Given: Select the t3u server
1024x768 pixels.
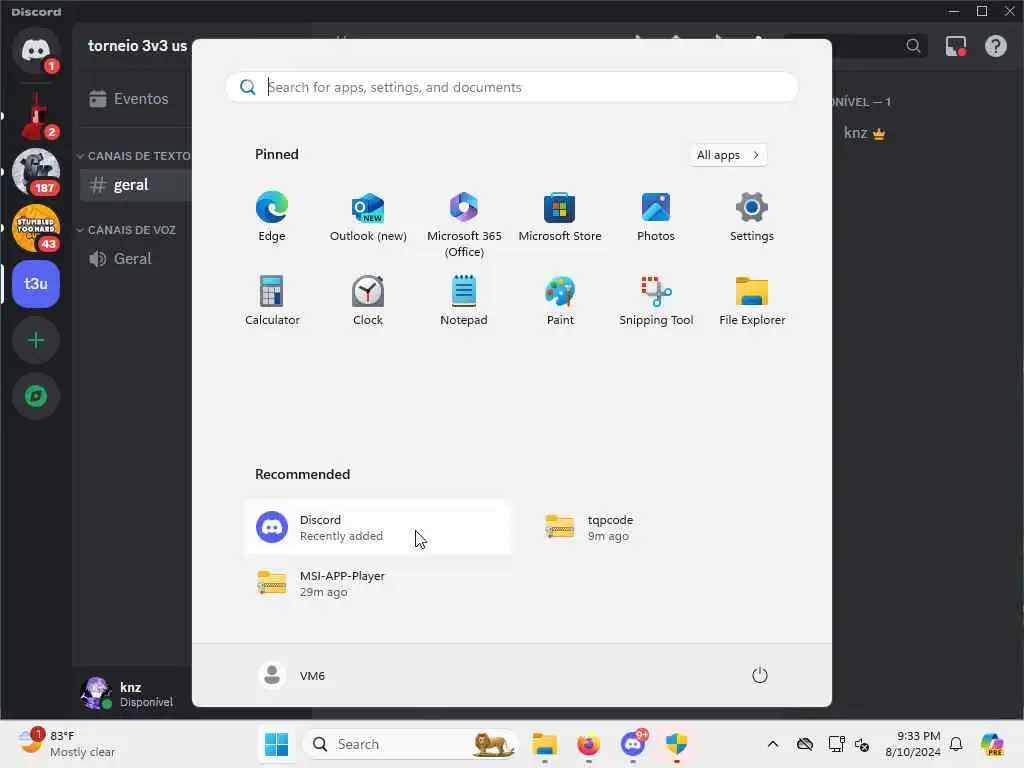Looking at the screenshot, I should [x=36, y=284].
